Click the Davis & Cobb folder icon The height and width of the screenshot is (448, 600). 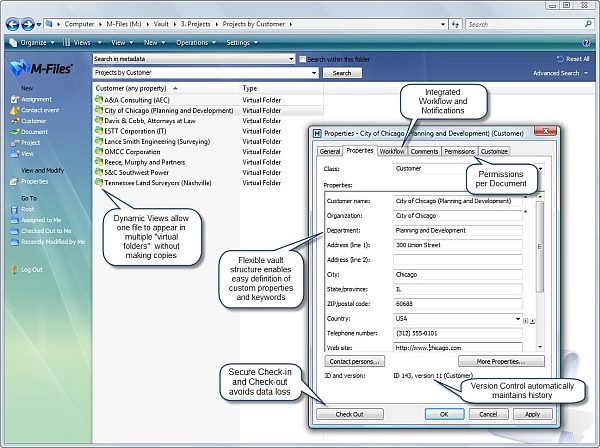click(99, 121)
